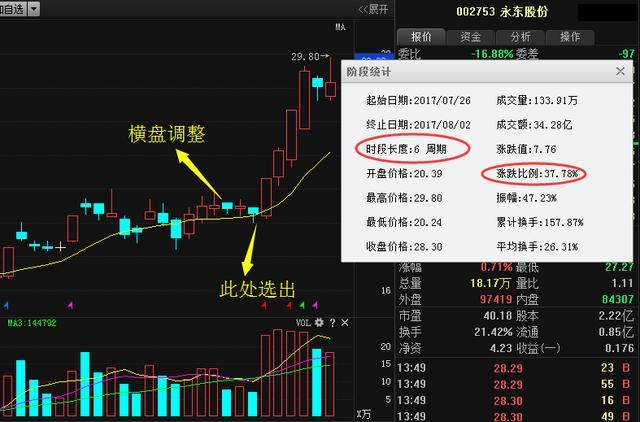
Task: Click 涨跌比例:37.78% value
Action: pos(537,173)
